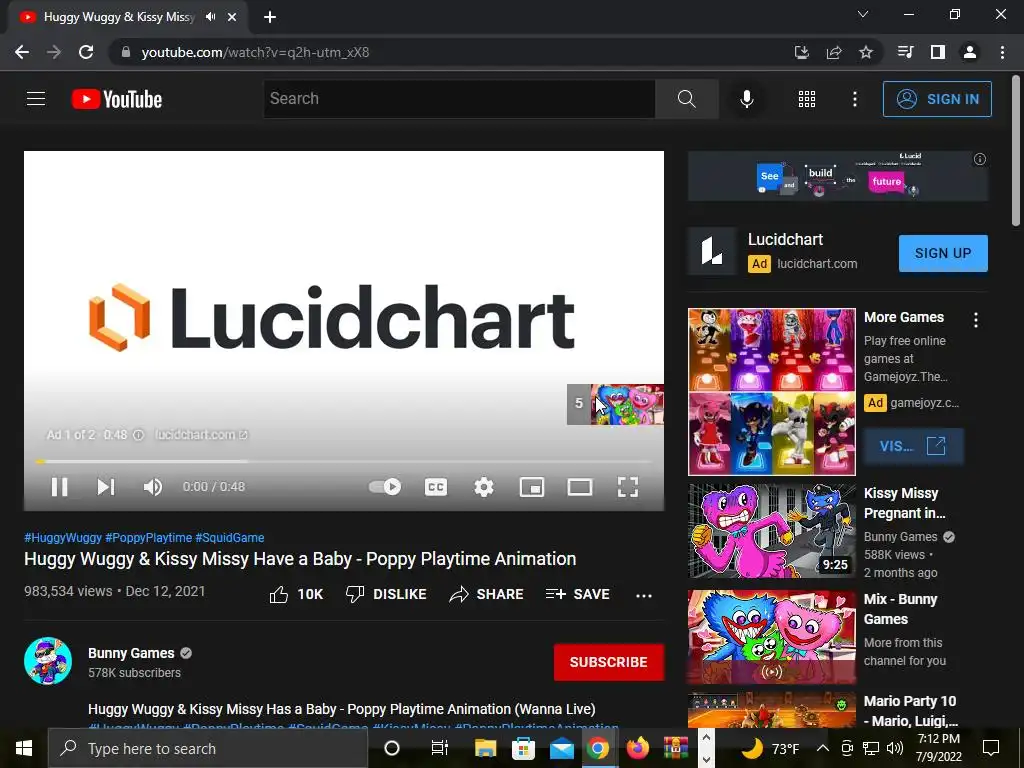Switch to theater mode
The height and width of the screenshot is (768, 1024).
[x=580, y=487]
